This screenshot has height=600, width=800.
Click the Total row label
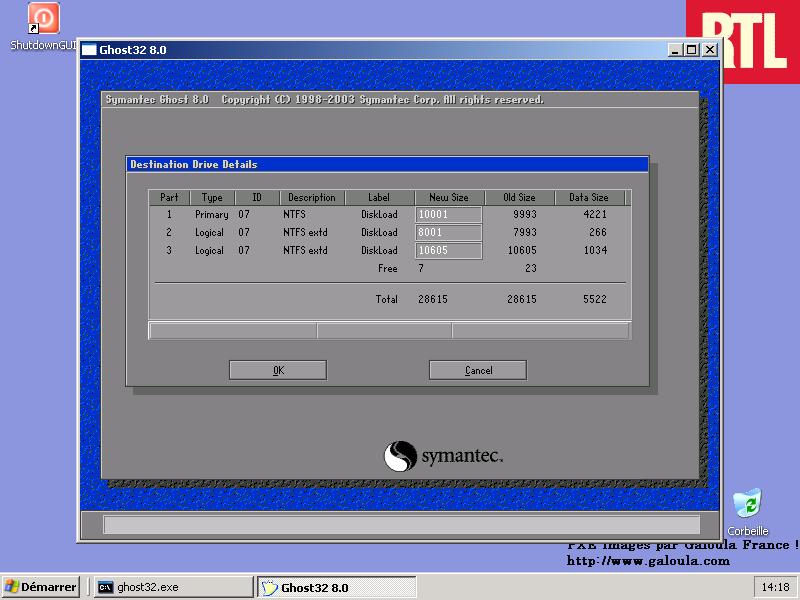[387, 299]
